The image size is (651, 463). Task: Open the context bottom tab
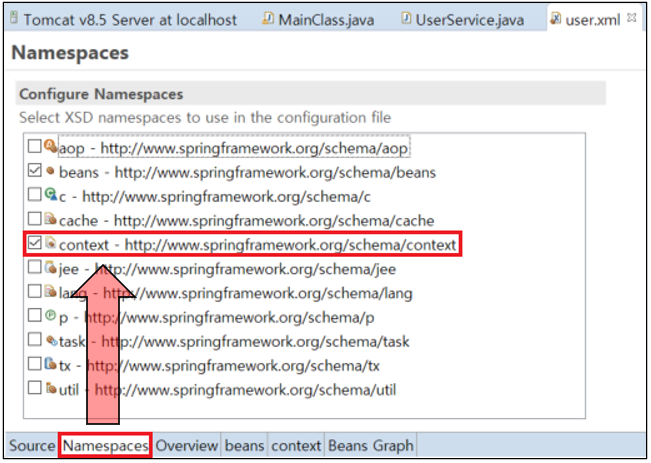(296, 446)
